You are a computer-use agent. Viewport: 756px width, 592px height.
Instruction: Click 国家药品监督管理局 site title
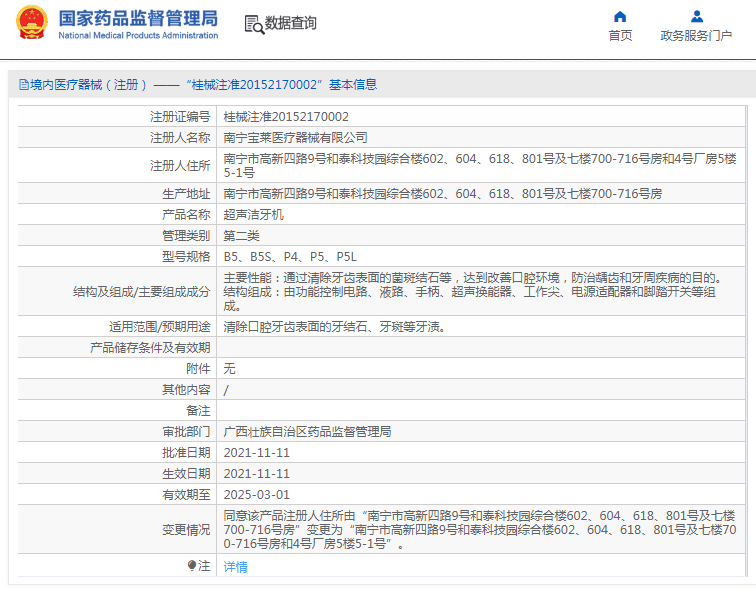click(x=138, y=18)
